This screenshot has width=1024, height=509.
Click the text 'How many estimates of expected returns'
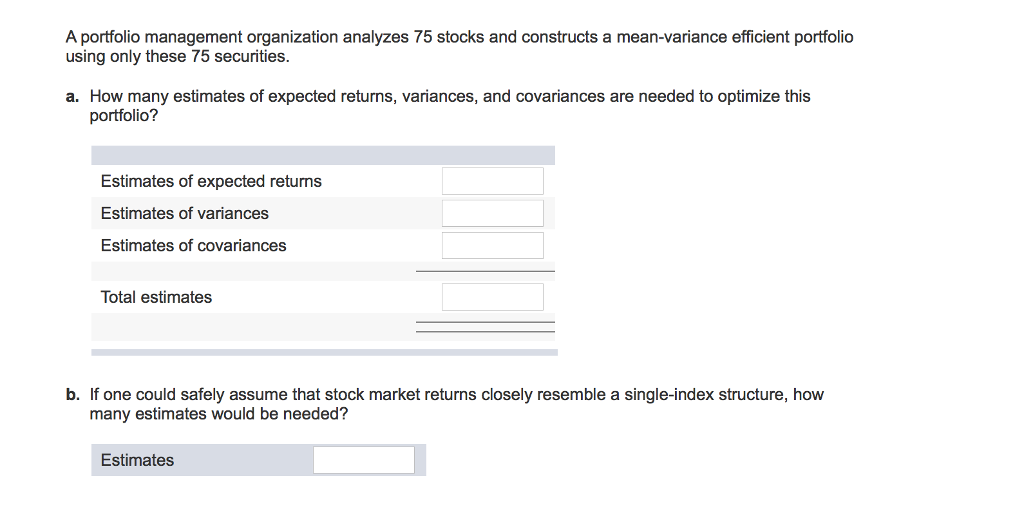coord(243,97)
